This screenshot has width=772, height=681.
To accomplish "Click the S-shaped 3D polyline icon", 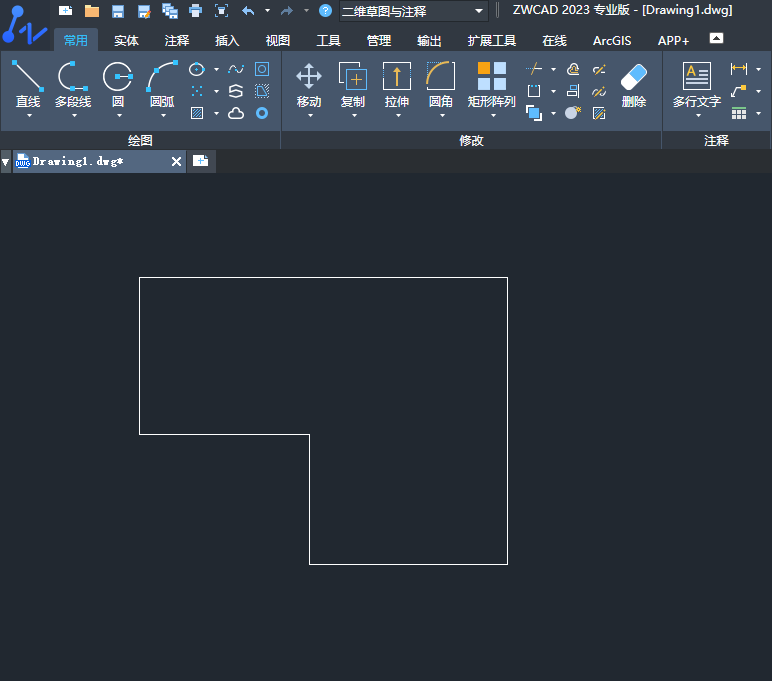I will 236,91.
